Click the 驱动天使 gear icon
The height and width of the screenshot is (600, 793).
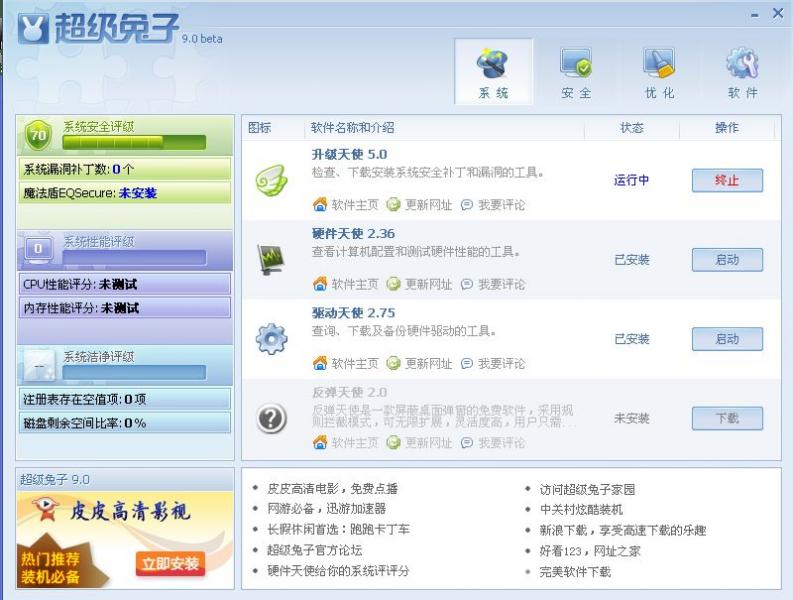271,338
